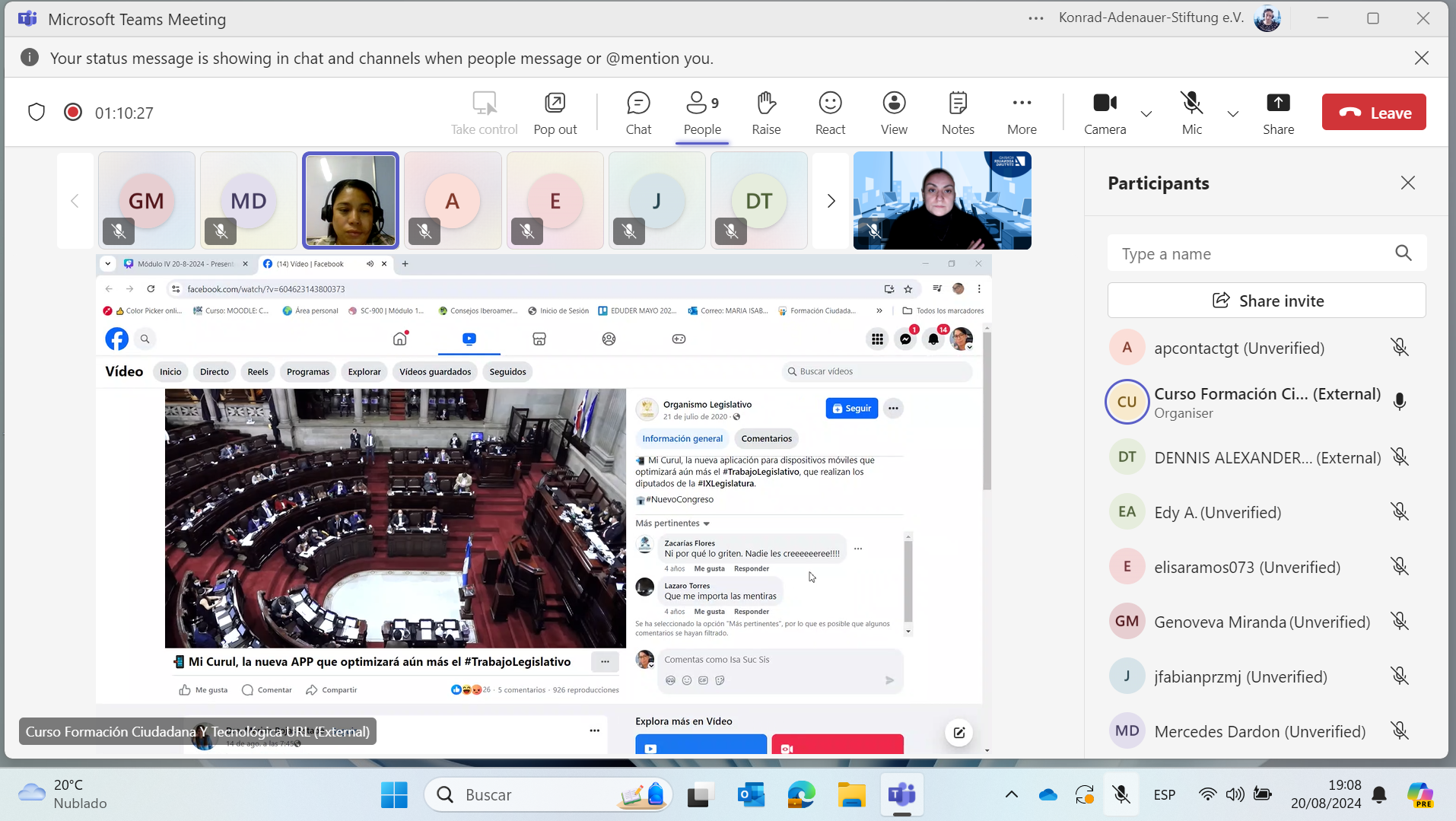Click the Share screen icon
Image resolution: width=1456 pixels, height=821 pixels.
coord(1277,113)
